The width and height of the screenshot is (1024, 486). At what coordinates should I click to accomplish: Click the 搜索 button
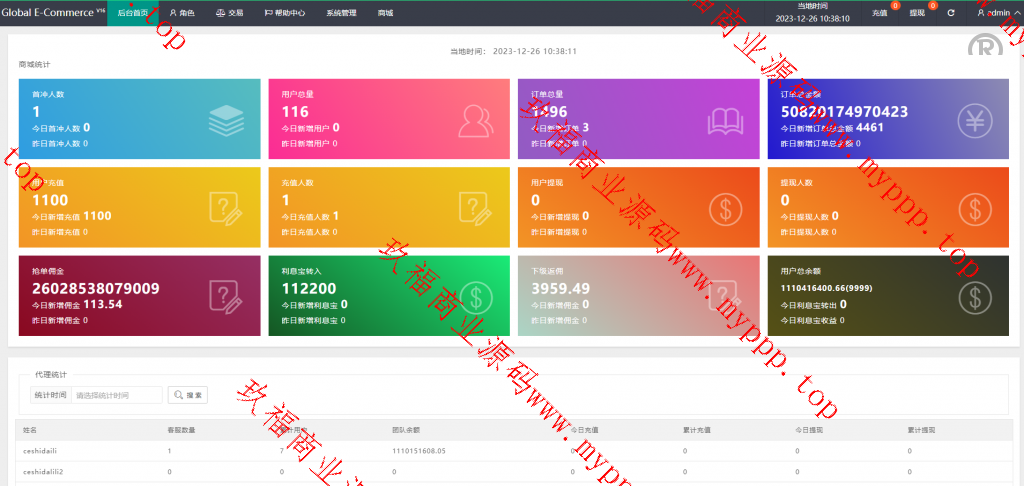[x=188, y=395]
